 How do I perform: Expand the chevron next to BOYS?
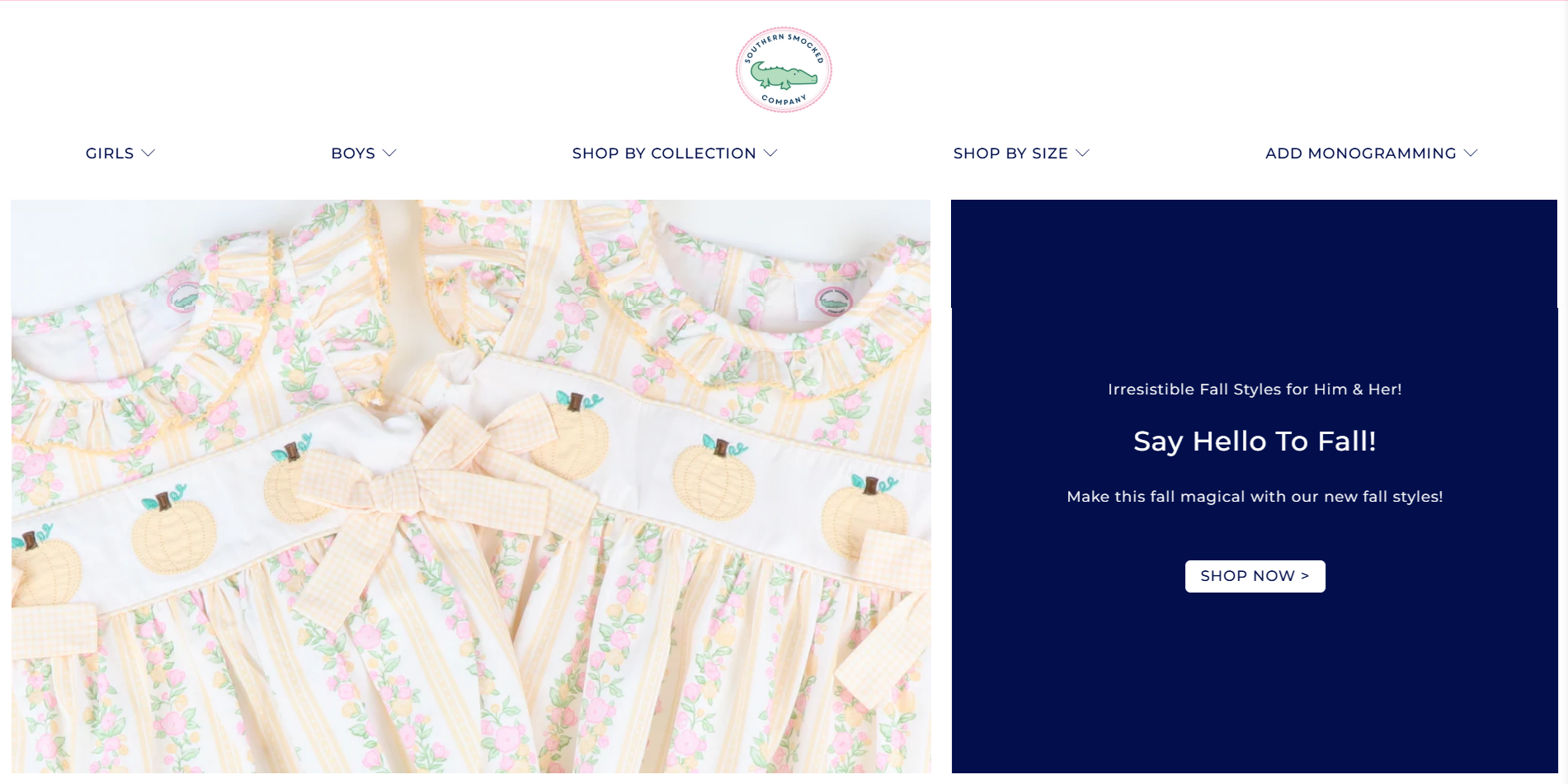[x=390, y=153]
